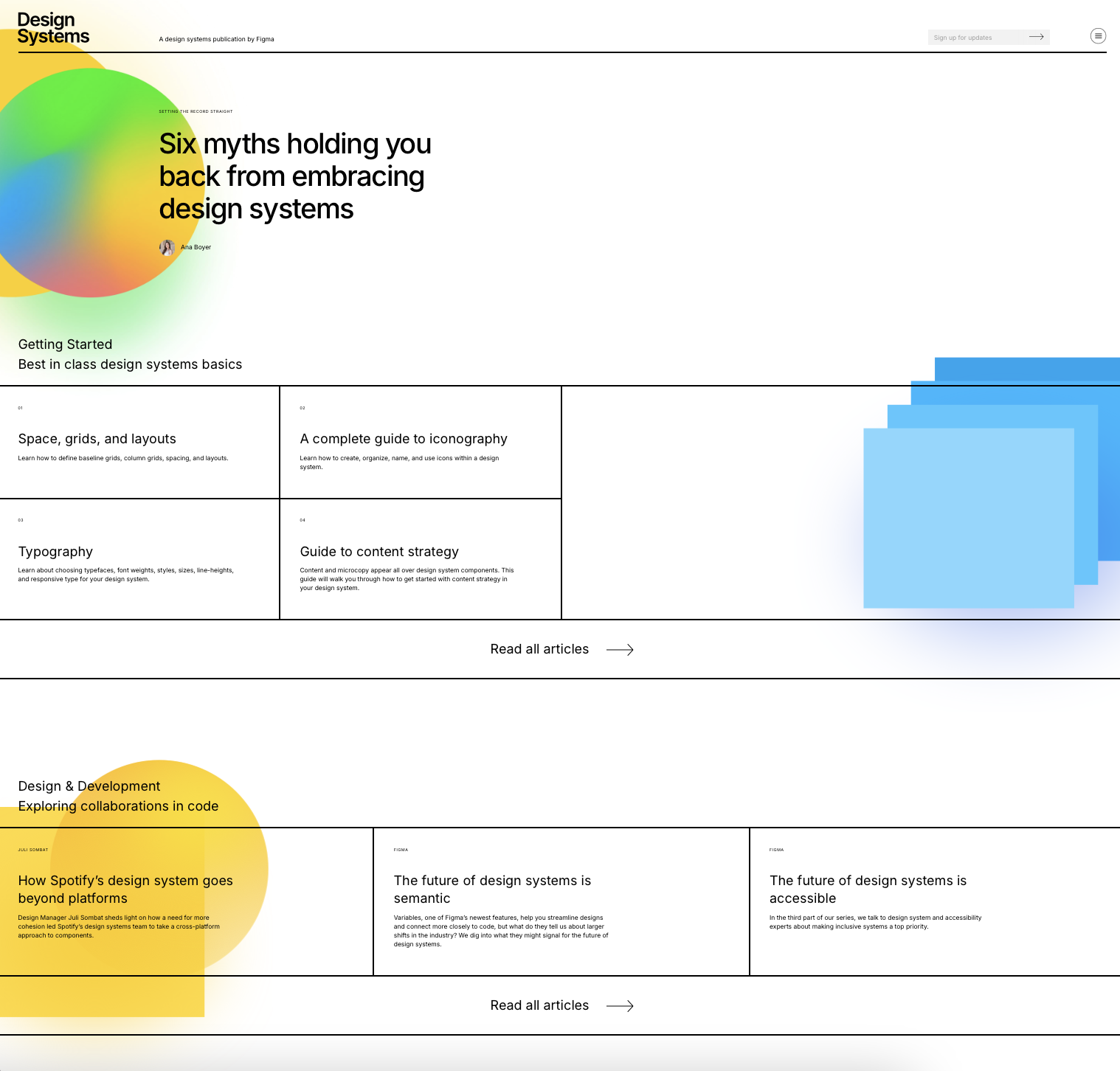Click arrow beside second Read all articles
Viewport: 1120px width, 1071px height.
(x=620, y=1006)
